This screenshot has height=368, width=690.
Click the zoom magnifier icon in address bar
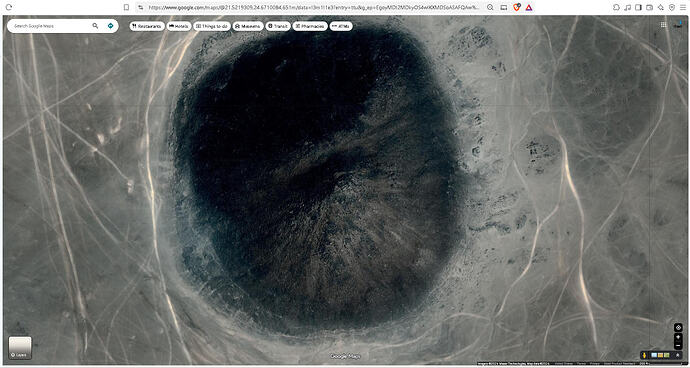(490, 7)
